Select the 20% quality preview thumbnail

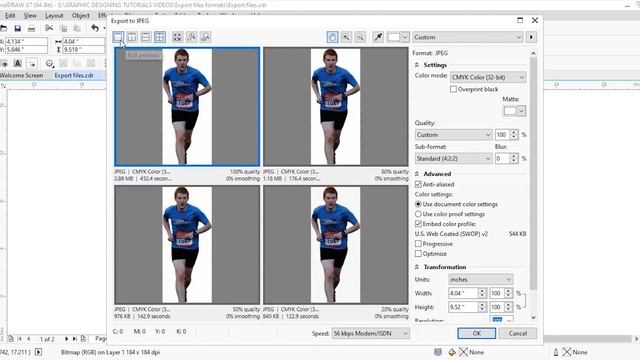pos(336,245)
